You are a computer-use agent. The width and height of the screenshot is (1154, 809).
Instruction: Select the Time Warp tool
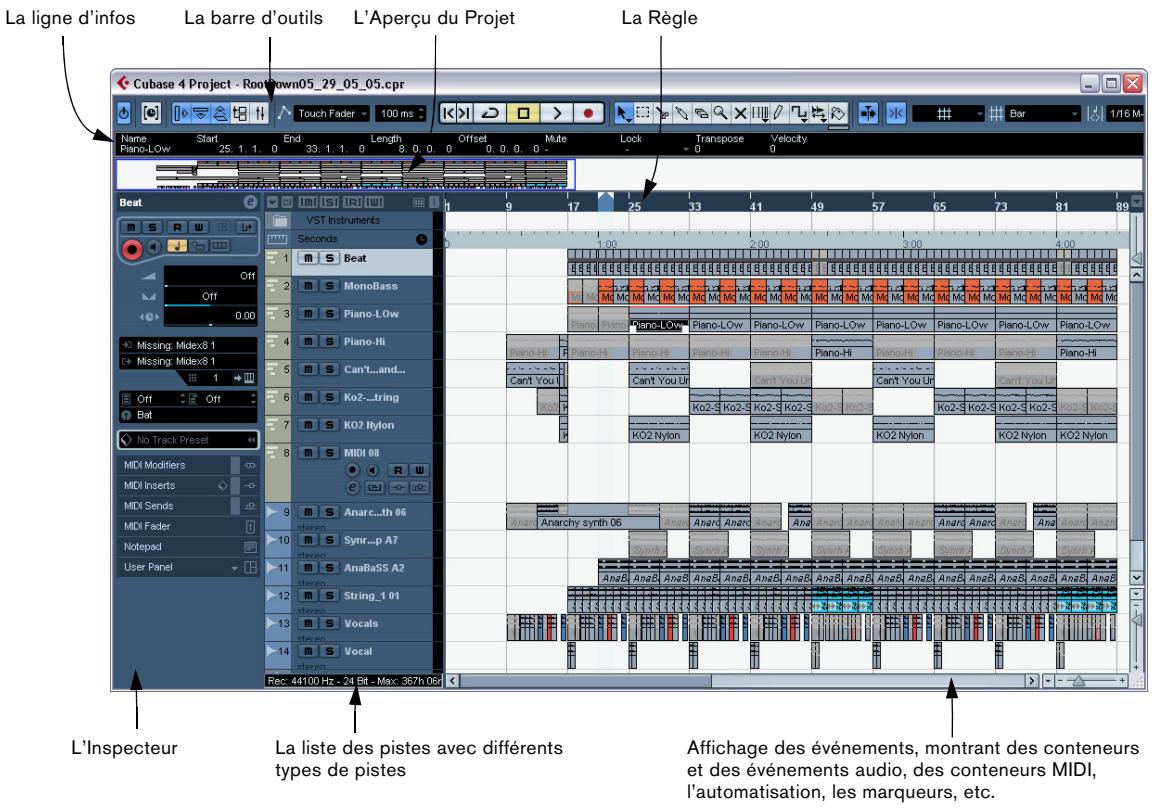coord(760,113)
